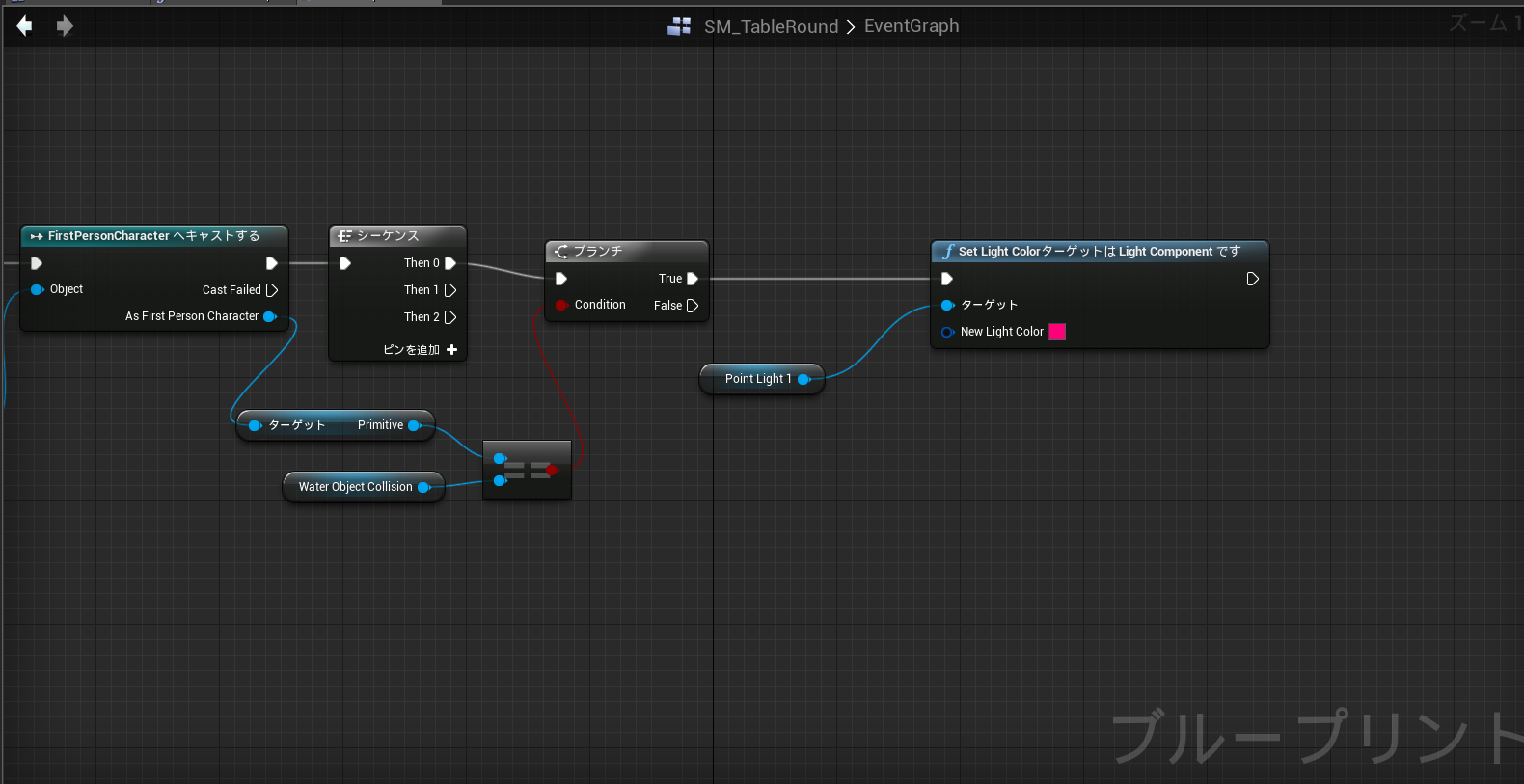Click the ターゲット pin on Set Light Color
This screenshot has width=1524, height=784.
coord(947,305)
